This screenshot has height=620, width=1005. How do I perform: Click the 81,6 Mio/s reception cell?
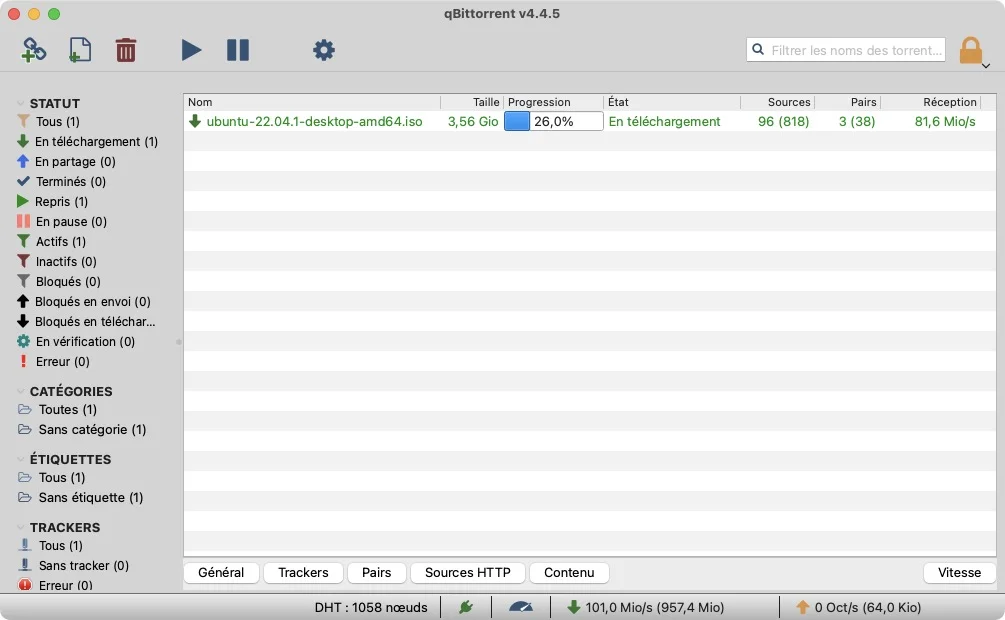pos(945,122)
